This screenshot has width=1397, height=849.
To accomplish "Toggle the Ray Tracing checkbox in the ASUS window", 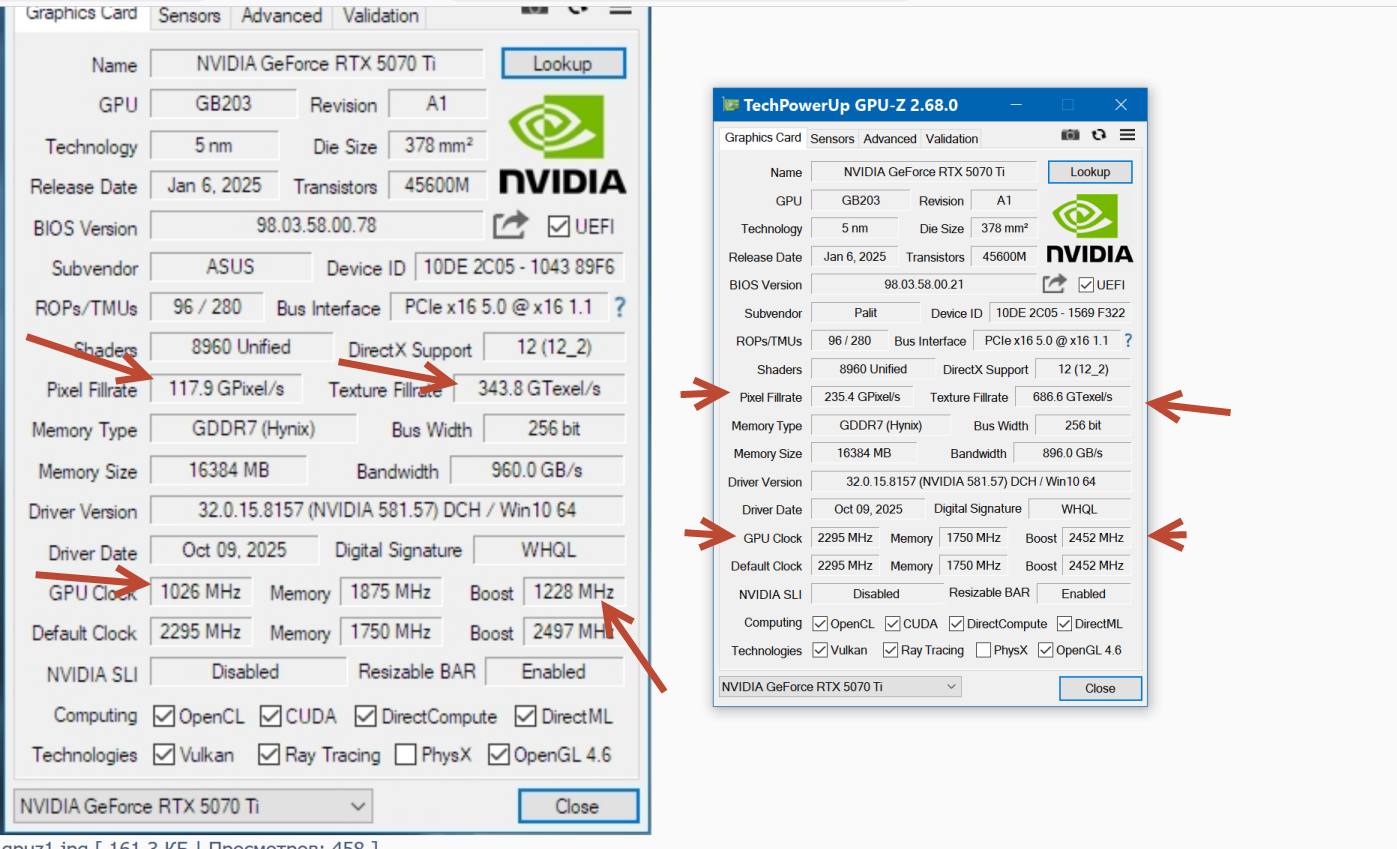I will 268,754.
